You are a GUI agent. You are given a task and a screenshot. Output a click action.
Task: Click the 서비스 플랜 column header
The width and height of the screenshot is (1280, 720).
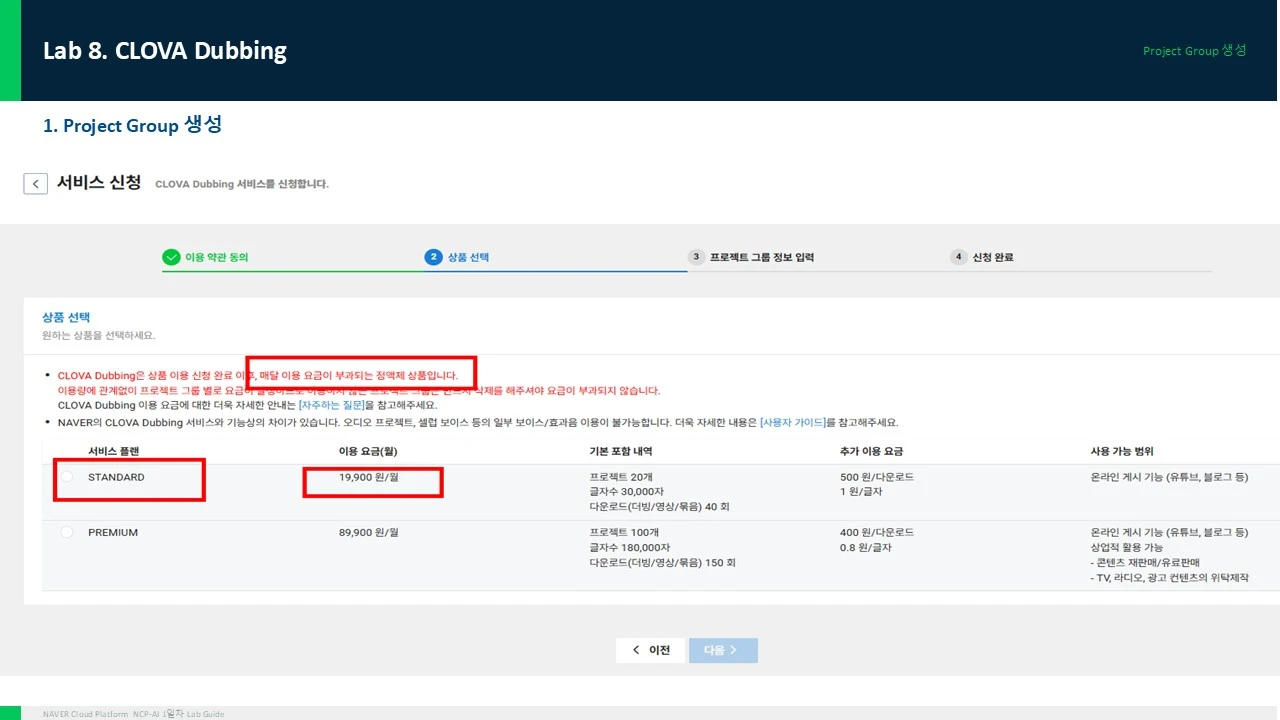(x=114, y=451)
